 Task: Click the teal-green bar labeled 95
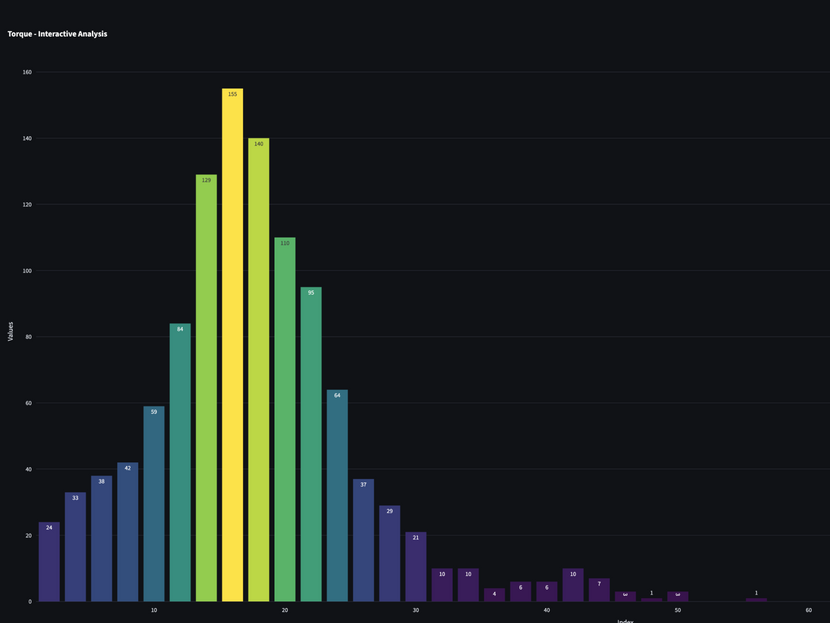click(311, 445)
